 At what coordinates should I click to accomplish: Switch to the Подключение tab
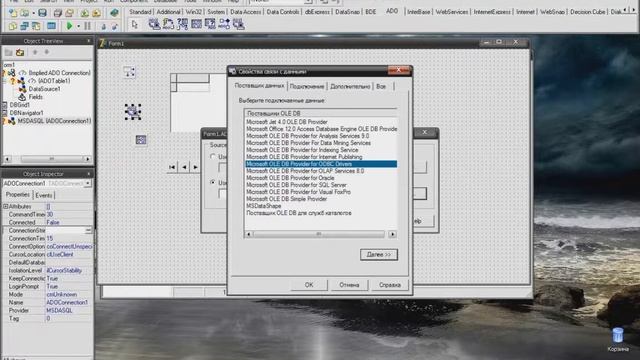(x=307, y=87)
